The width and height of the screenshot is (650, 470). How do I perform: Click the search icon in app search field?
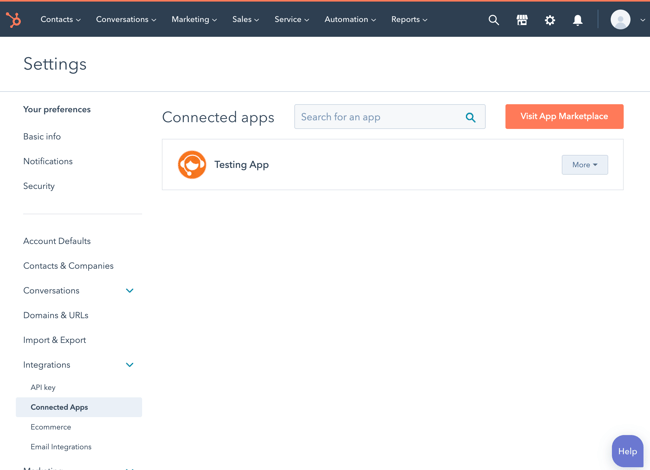(470, 118)
